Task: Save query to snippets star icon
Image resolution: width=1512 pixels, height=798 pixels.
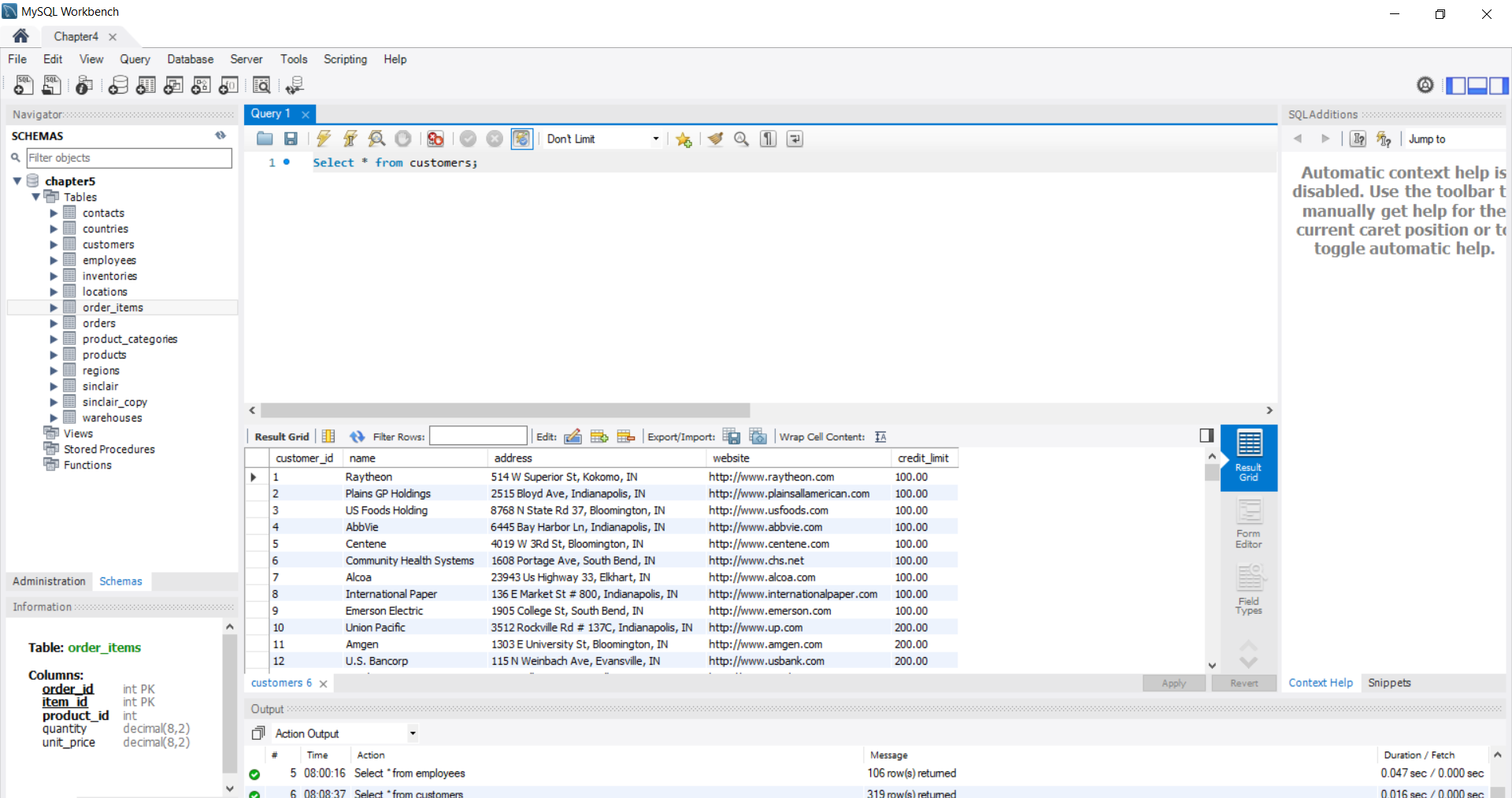Action: (x=684, y=139)
